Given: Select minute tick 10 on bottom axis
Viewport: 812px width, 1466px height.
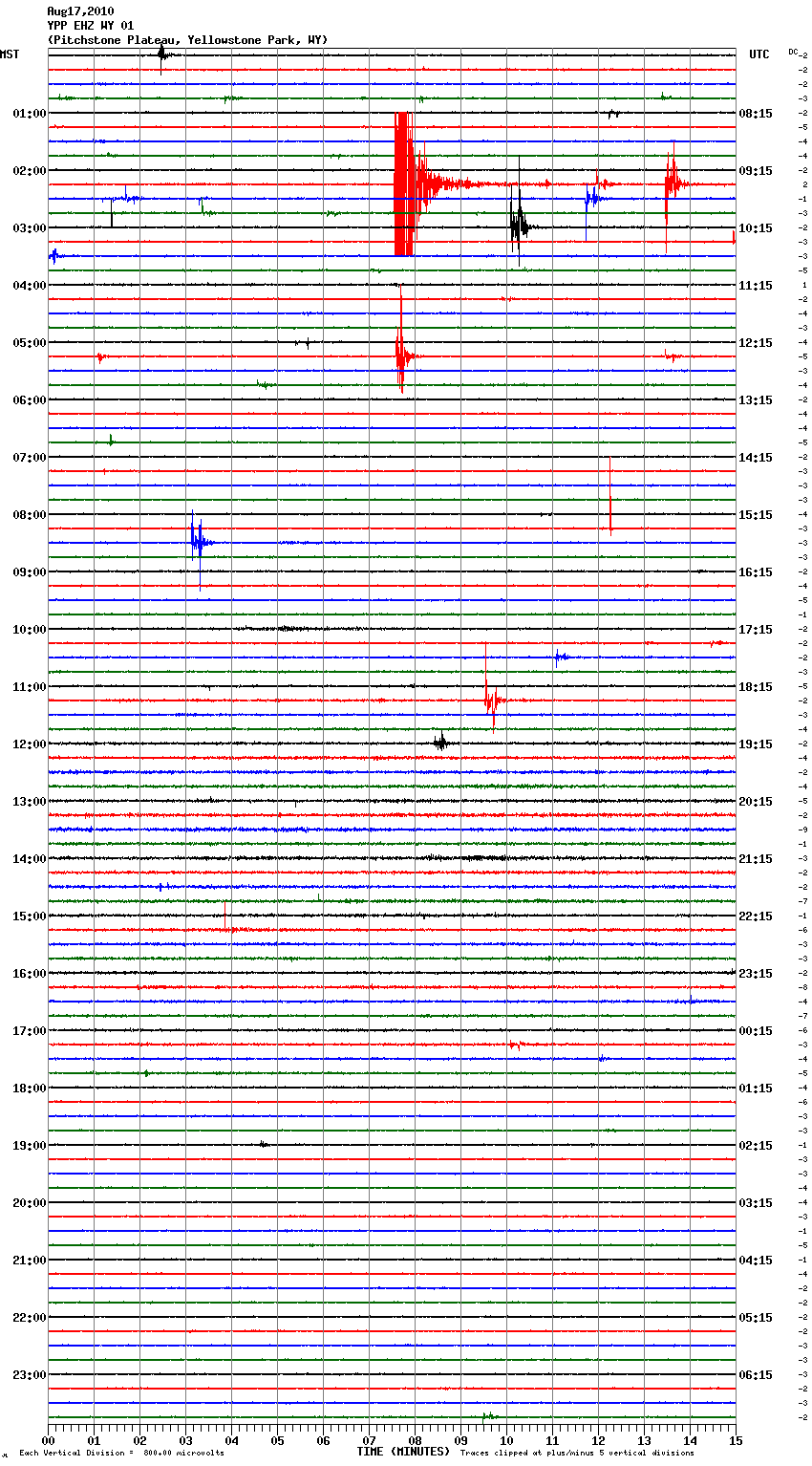Looking at the screenshot, I should tap(506, 1439).
